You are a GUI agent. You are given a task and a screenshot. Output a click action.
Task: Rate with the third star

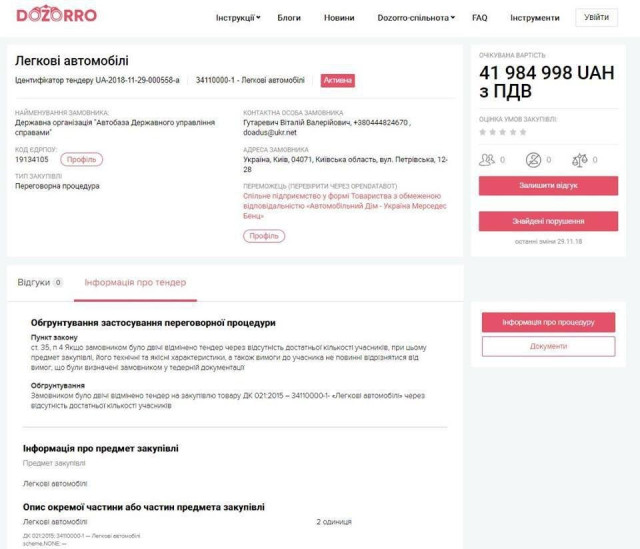pyautogui.click(x=503, y=131)
